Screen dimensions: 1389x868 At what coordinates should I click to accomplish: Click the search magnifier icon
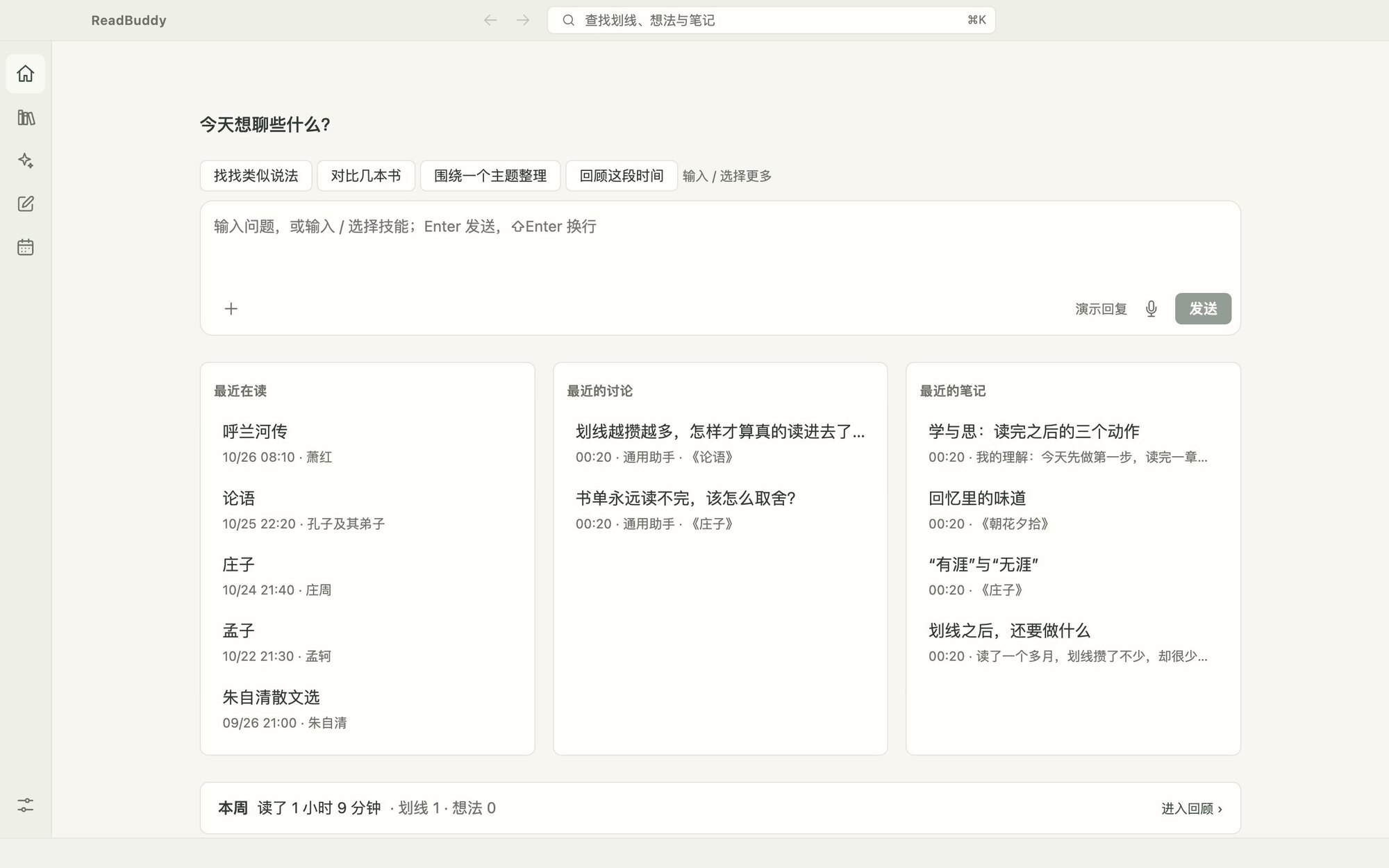click(568, 20)
